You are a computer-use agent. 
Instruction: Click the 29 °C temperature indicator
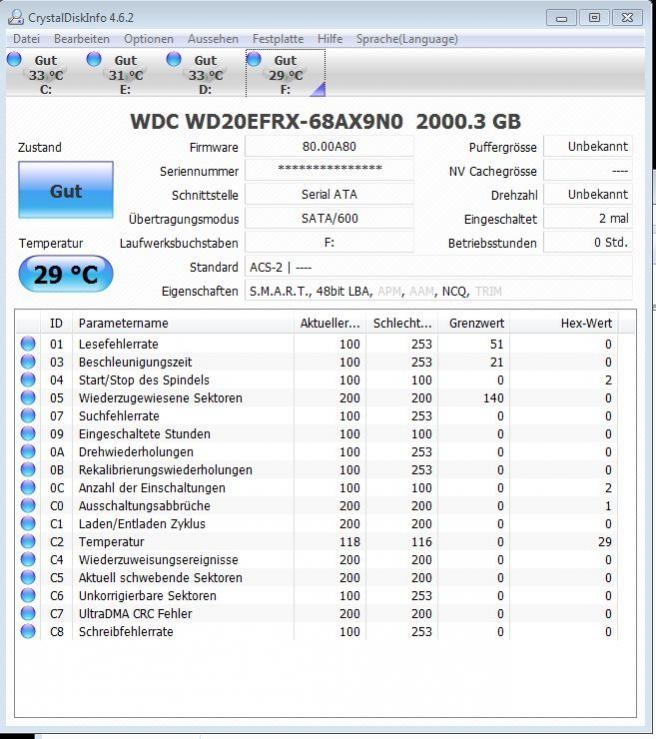click(66, 274)
